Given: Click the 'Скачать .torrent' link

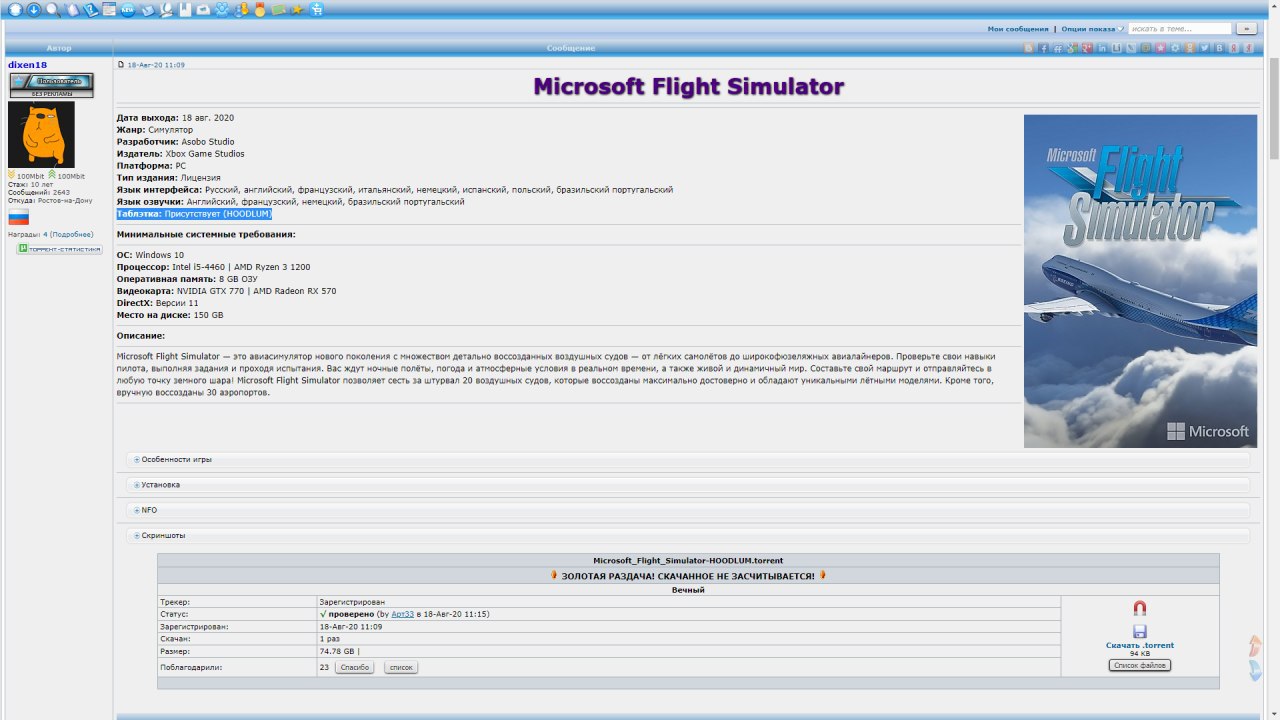Looking at the screenshot, I should (1140, 645).
